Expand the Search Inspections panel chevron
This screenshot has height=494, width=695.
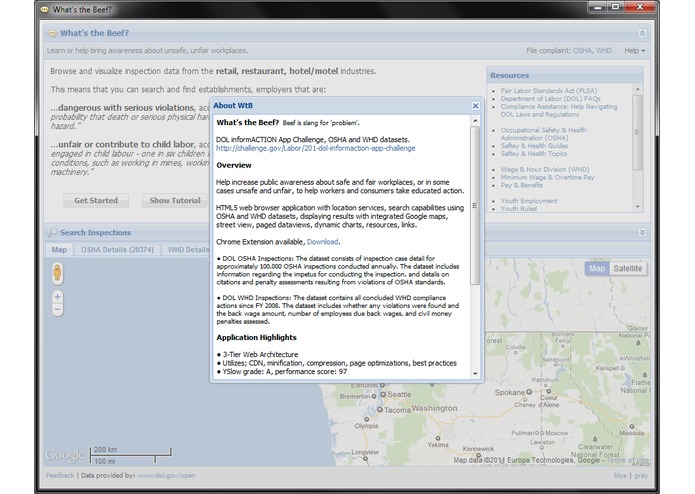[642, 233]
